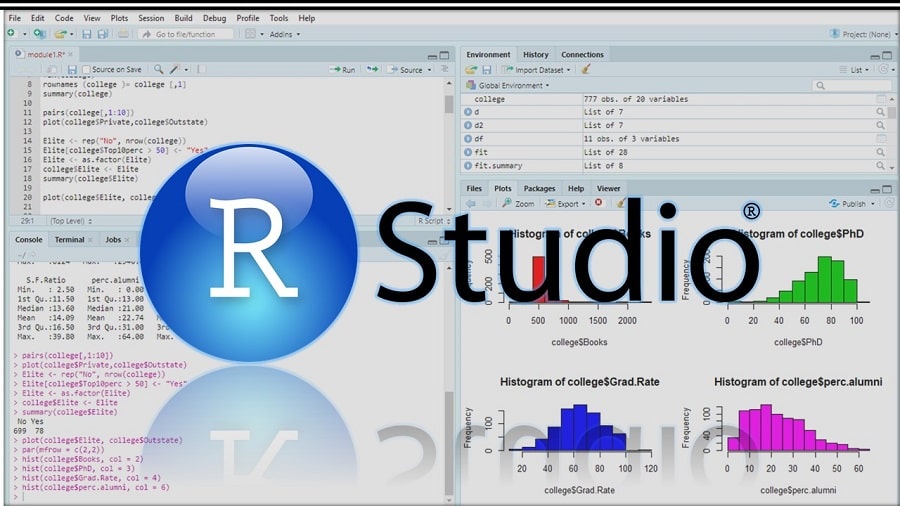Viewport: 900px width, 506px height.
Task: Close the module1.R tab
Action: [71, 55]
